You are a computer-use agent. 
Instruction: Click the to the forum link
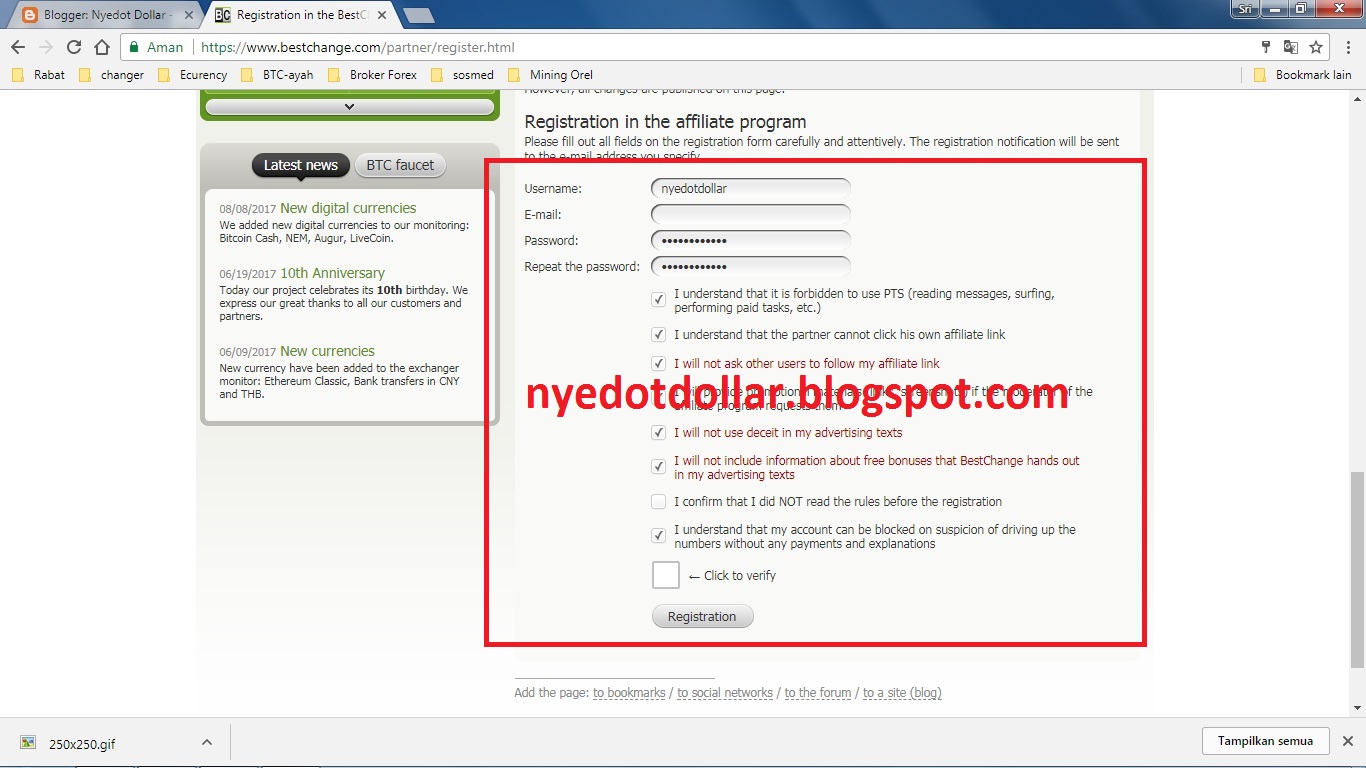pyautogui.click(x=818, y=692)
